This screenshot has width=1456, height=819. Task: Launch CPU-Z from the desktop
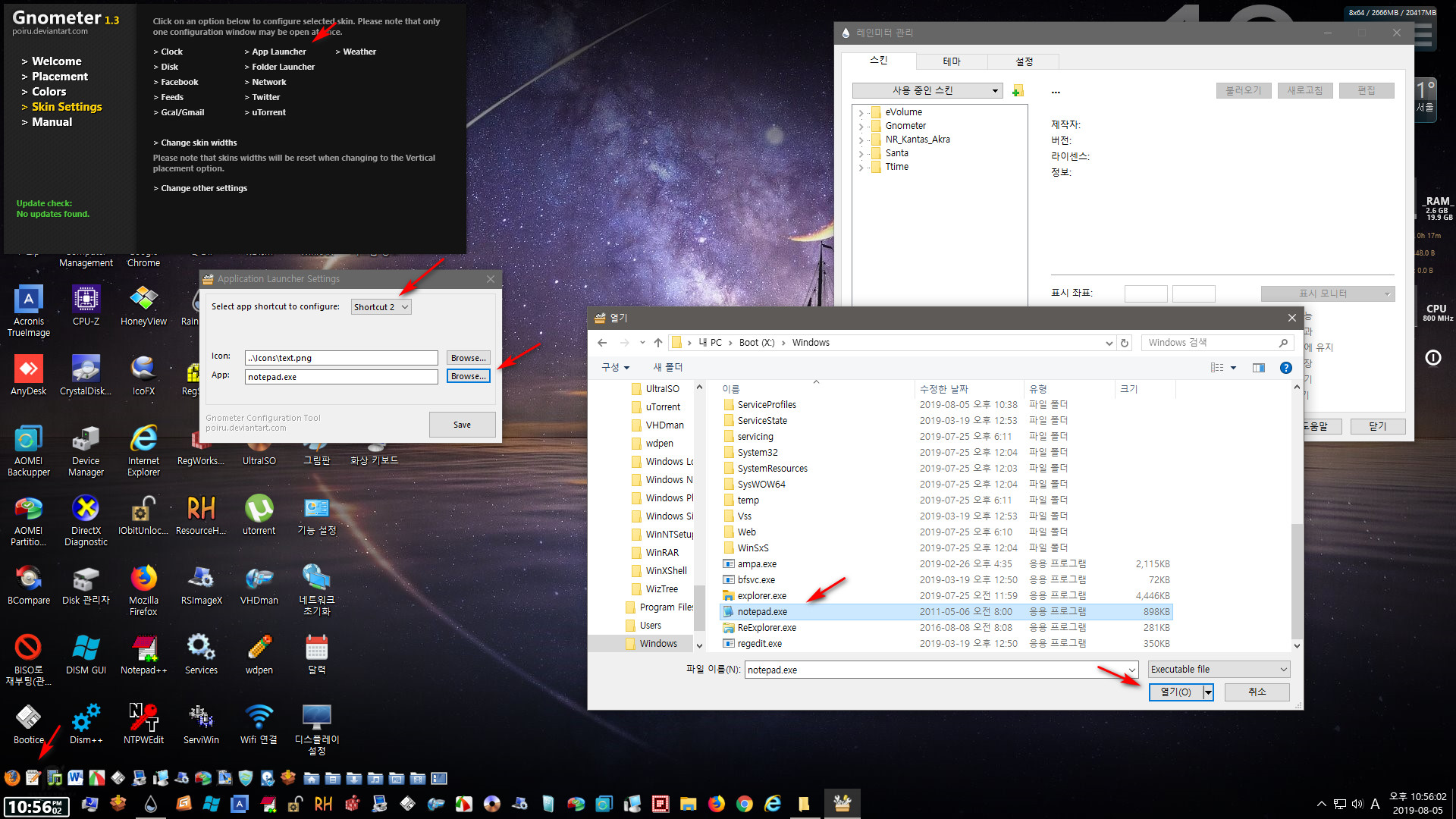(86, 306)
